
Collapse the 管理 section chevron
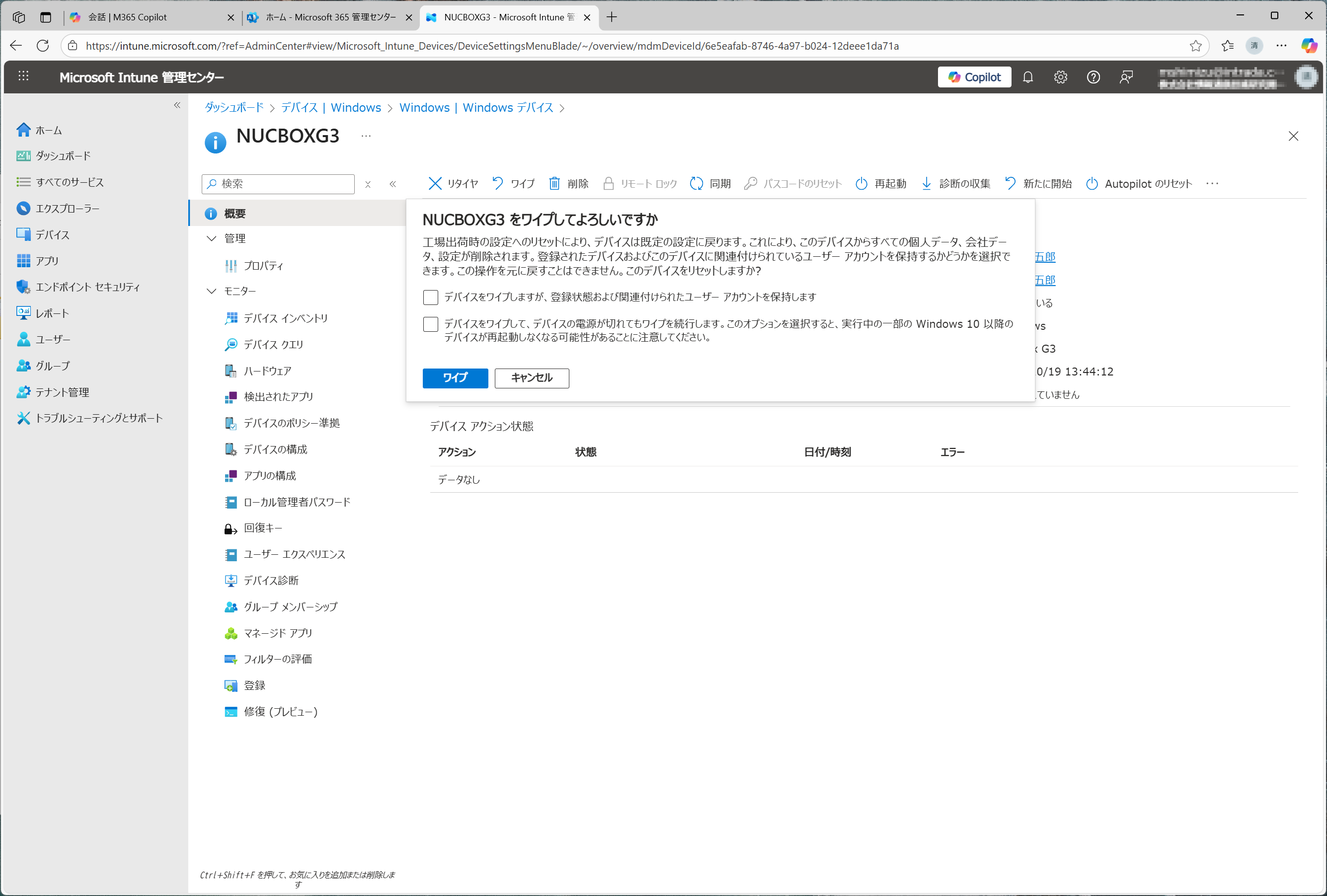click(x=211, y=238)
